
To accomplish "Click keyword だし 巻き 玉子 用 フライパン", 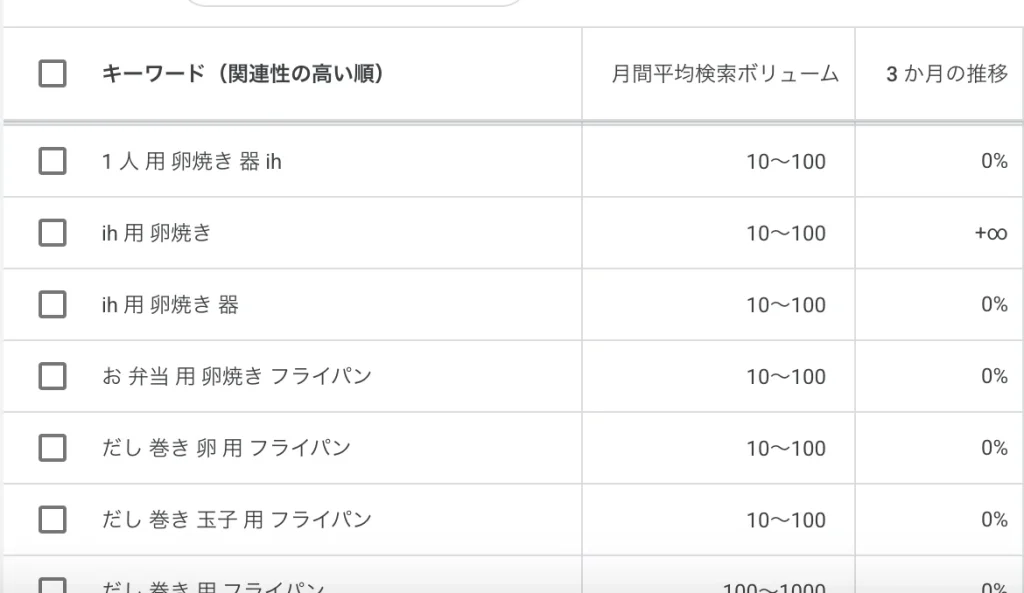I will (236, 520).
